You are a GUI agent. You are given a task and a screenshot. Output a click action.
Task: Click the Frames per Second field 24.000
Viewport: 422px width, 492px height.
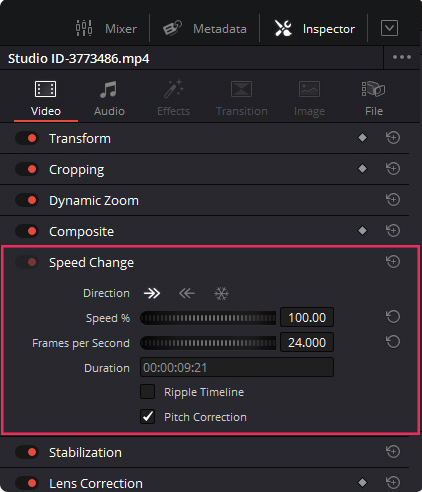pos(307,342)
